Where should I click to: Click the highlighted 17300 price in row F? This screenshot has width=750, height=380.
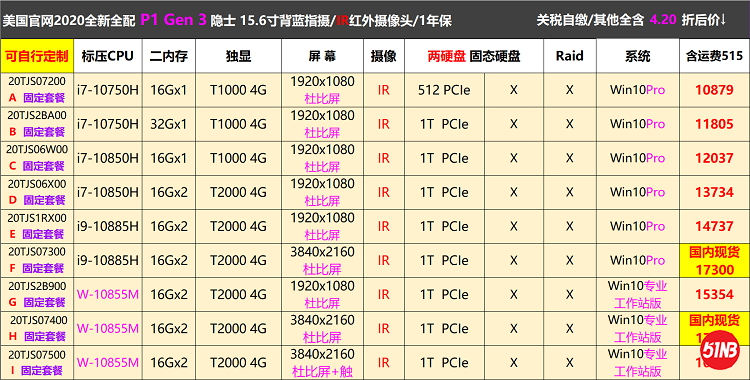click(x=715, y=270)
